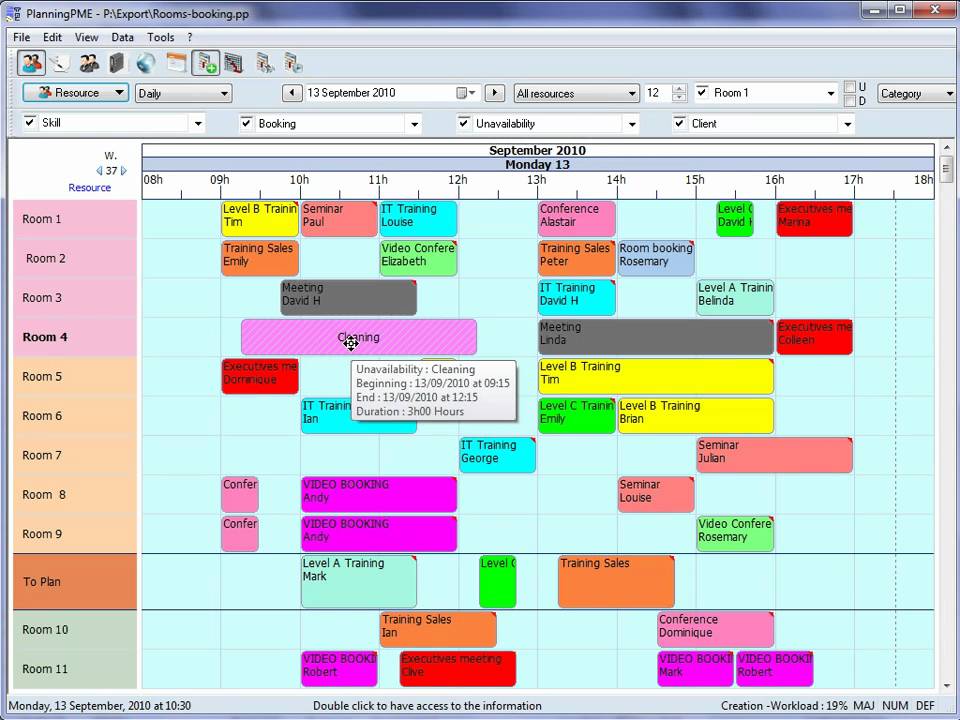Select the grey Meeting Linda block
The height and width of the screenshot is (720, 960).
[x=656, y=337]
